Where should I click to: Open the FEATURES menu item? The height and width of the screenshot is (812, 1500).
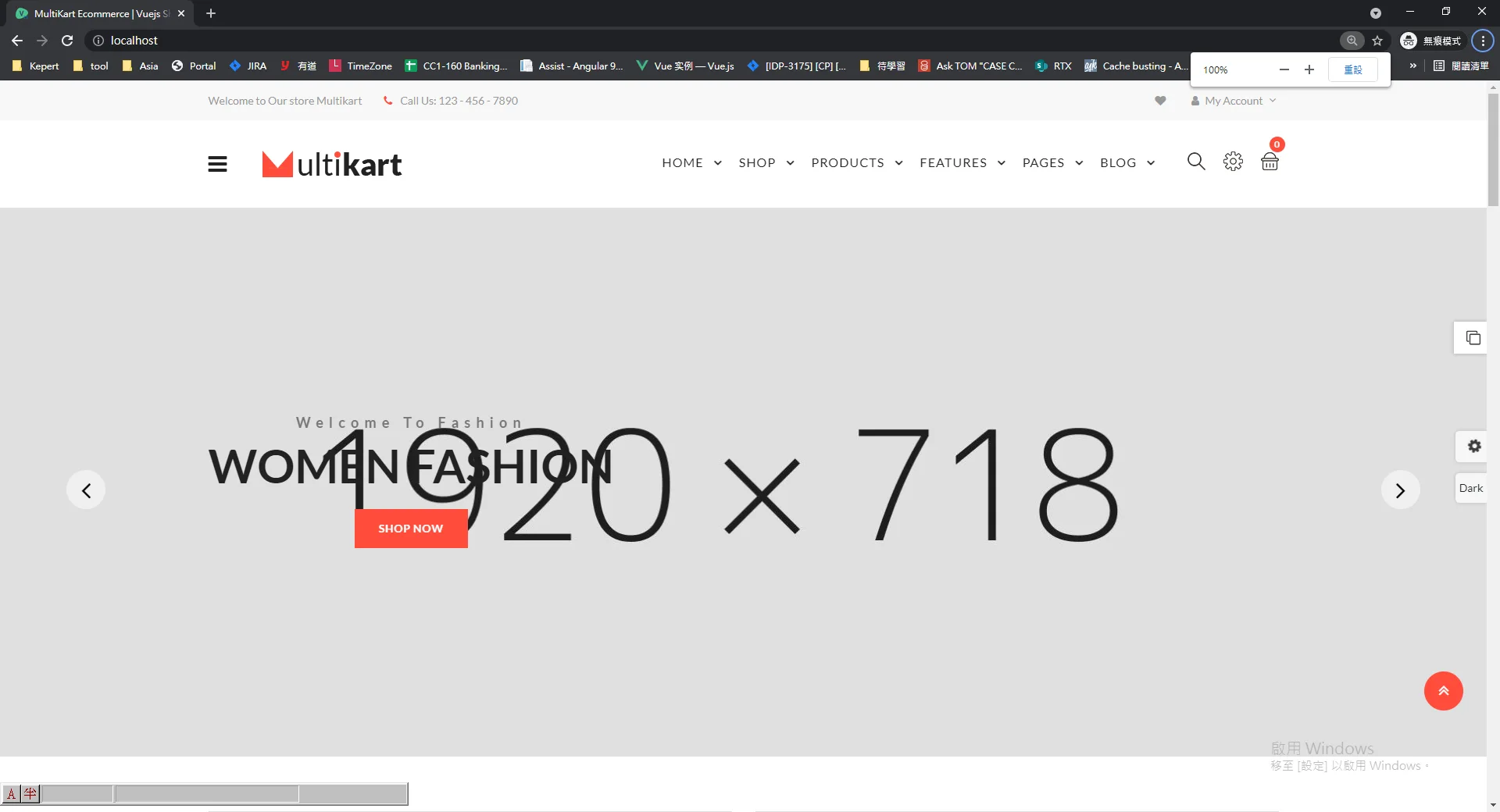tap(962, 163)
